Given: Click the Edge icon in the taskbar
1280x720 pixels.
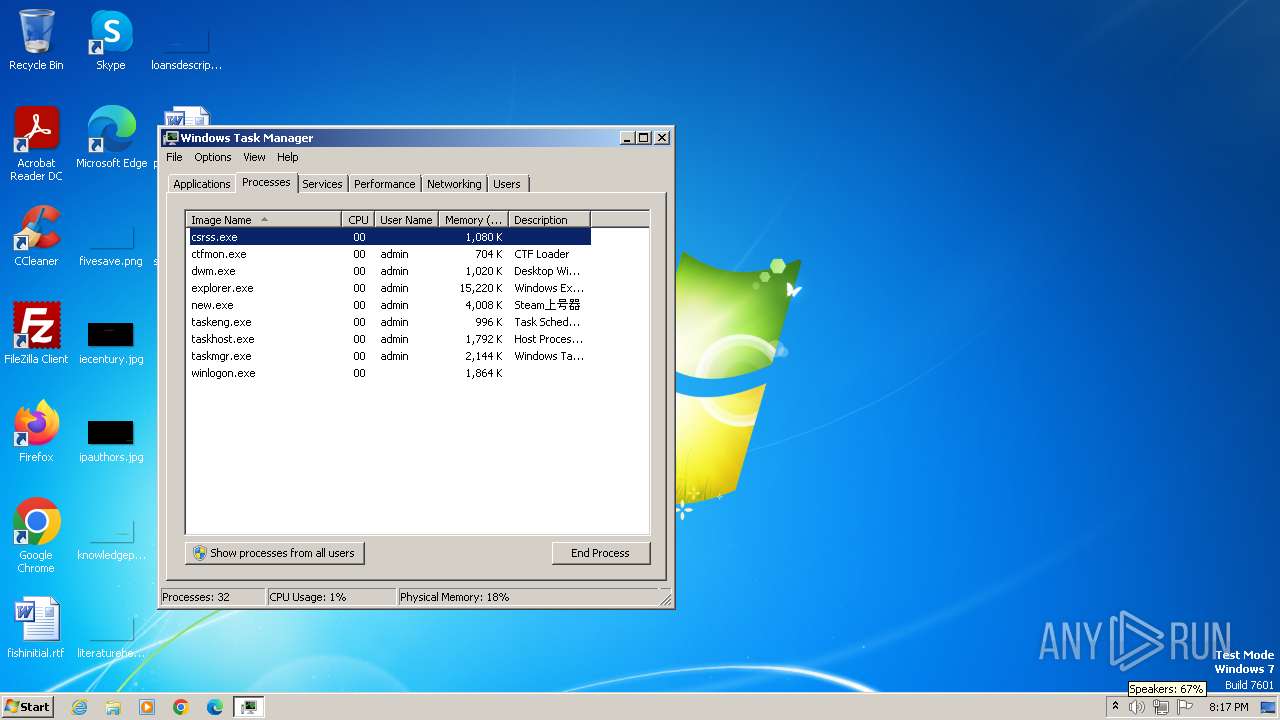Looking at the screenshot, I should click(215, 707).
